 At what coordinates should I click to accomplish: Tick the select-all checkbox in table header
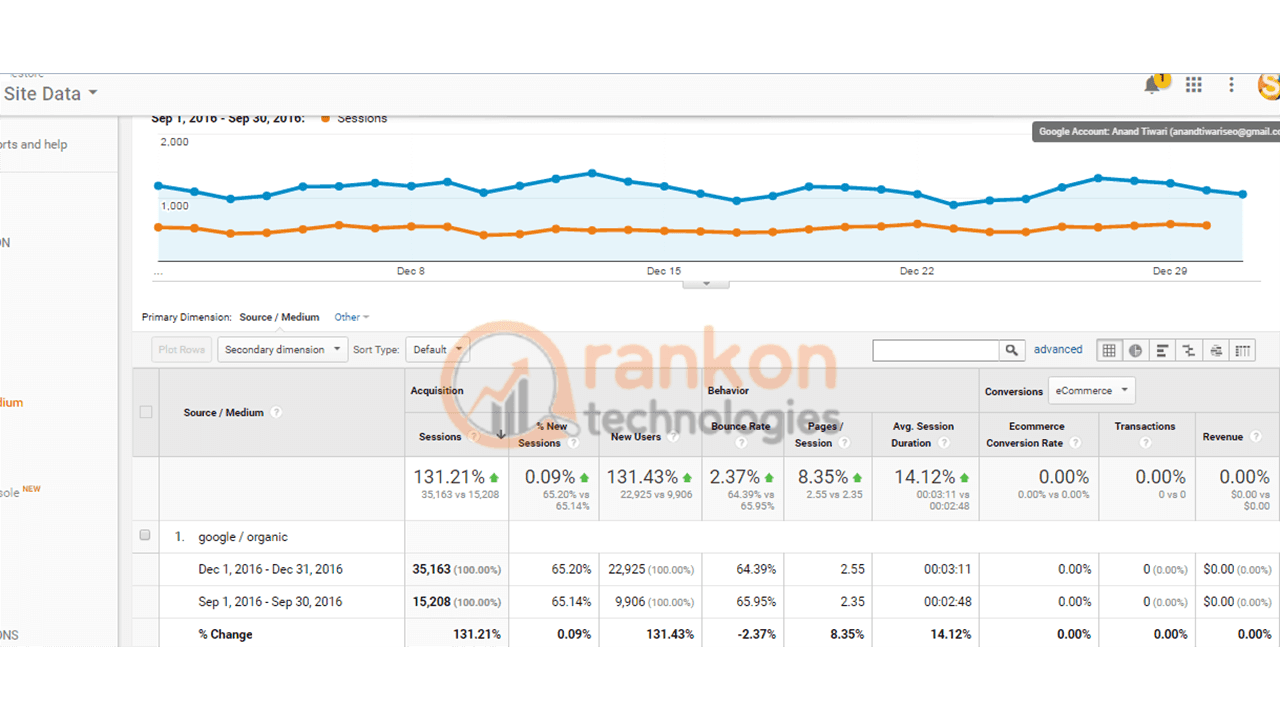pos(146,412)
